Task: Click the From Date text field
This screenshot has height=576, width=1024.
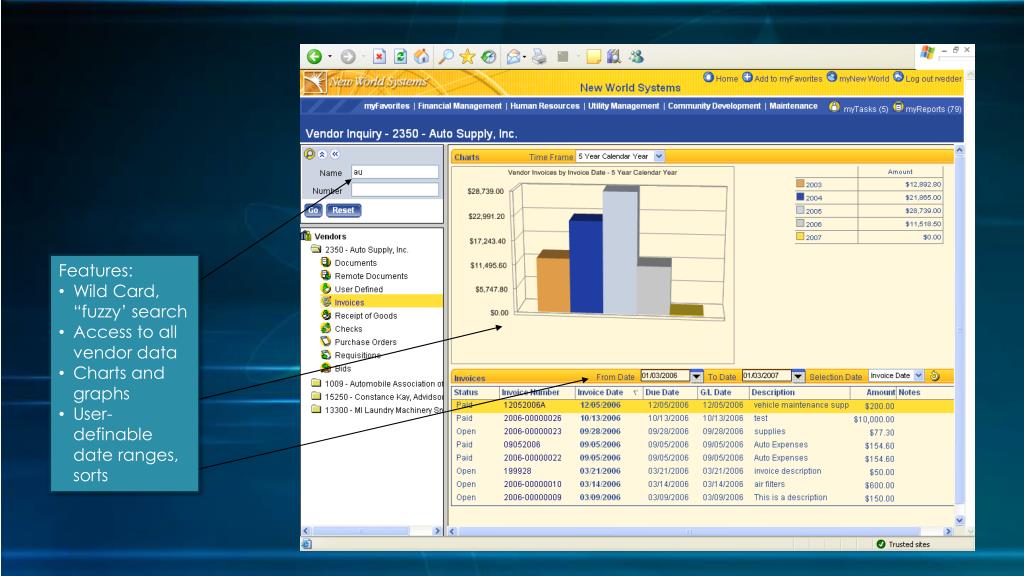Action: tap(665, 376)
